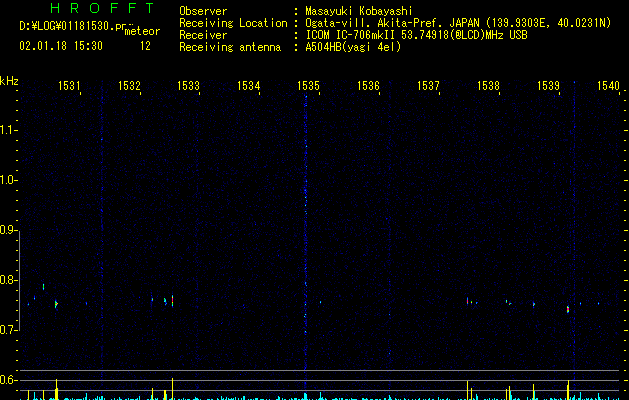Screen dimensions: 629x400
Task: Click the 1531 time axis label
Action: click(x=69, y=86)
